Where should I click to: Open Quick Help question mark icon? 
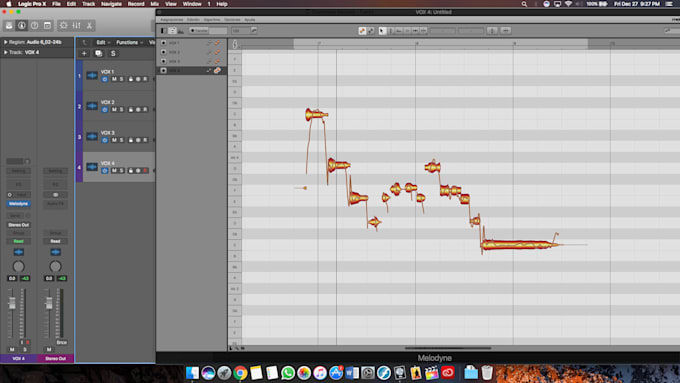(34, 26)
